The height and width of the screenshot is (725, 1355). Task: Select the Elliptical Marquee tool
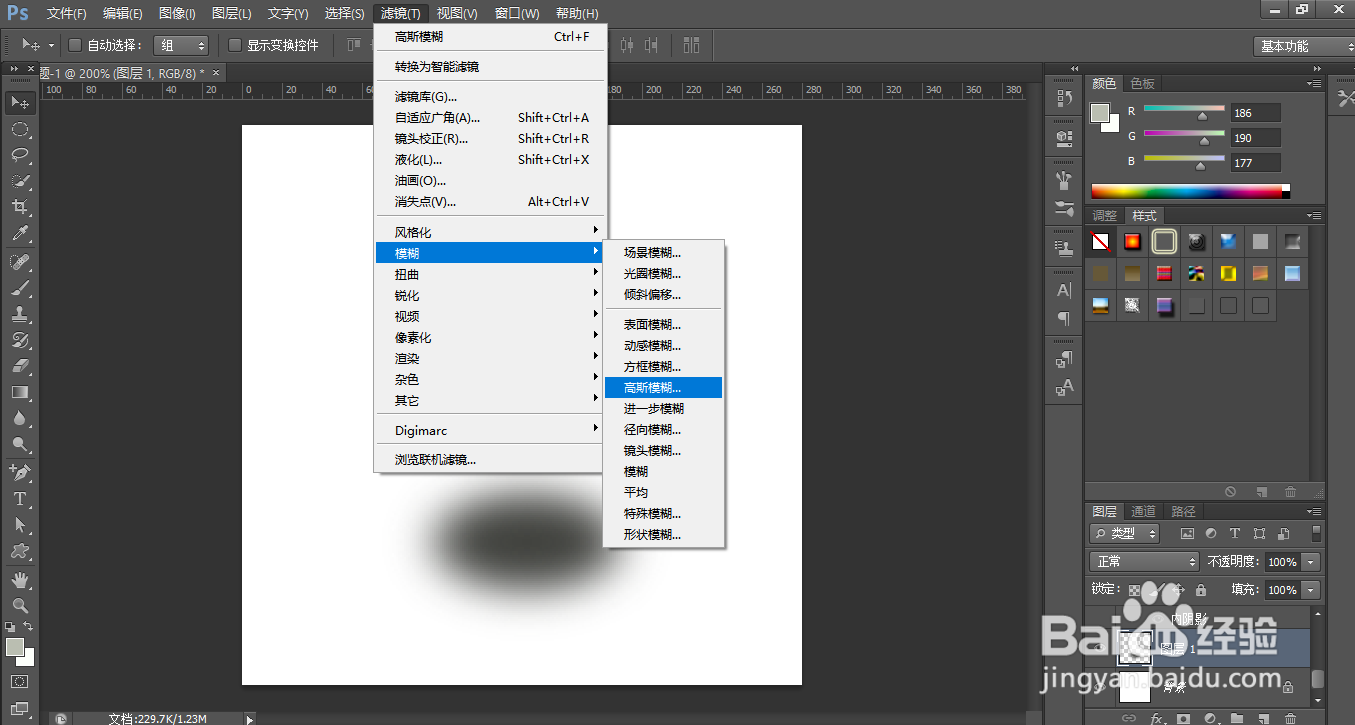pos(20,129)
